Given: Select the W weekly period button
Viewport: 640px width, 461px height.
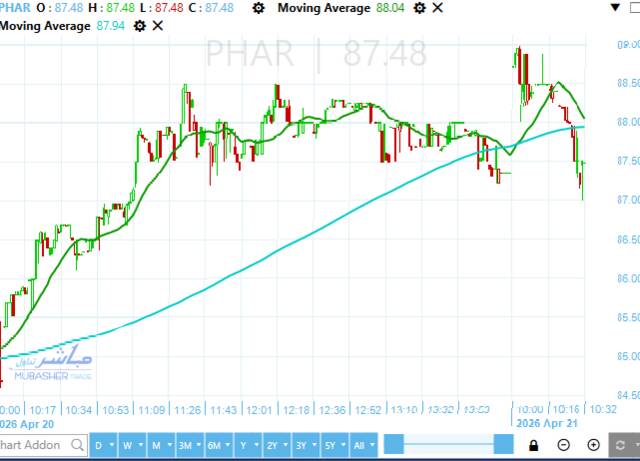Looking at the screenshot, I should [x=127, y=445].
